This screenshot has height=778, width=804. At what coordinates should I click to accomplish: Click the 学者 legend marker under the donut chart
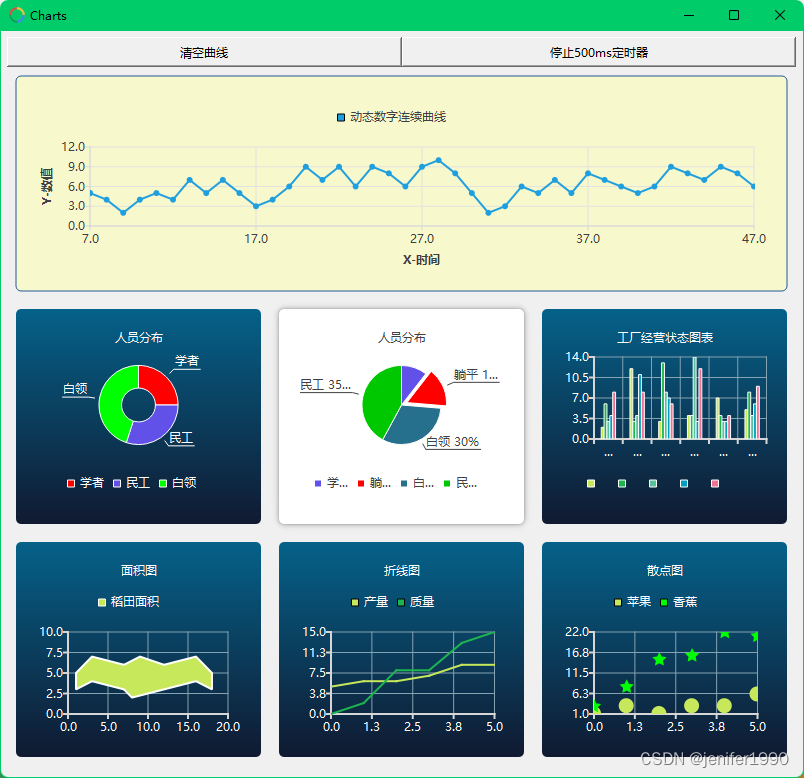71,483
